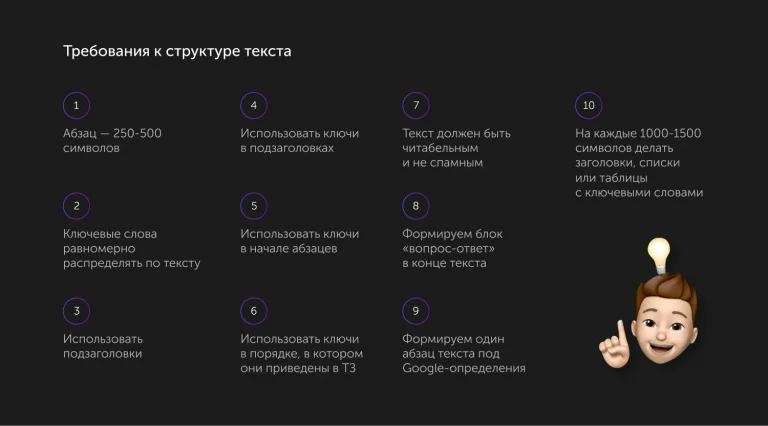
Task: Select the circled number 5 badge
Action: click(254, 206)
